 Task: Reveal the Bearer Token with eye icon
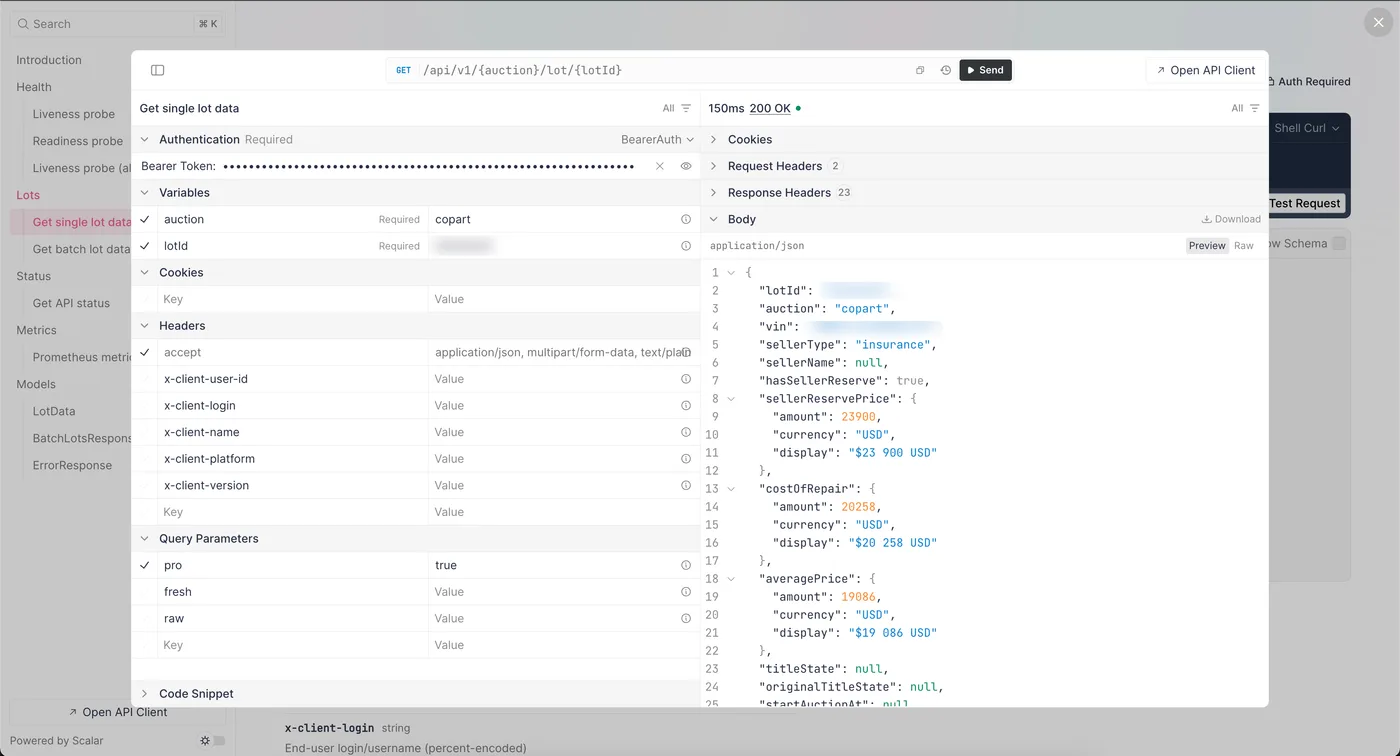pyautogui.click(x=686, y=166)
